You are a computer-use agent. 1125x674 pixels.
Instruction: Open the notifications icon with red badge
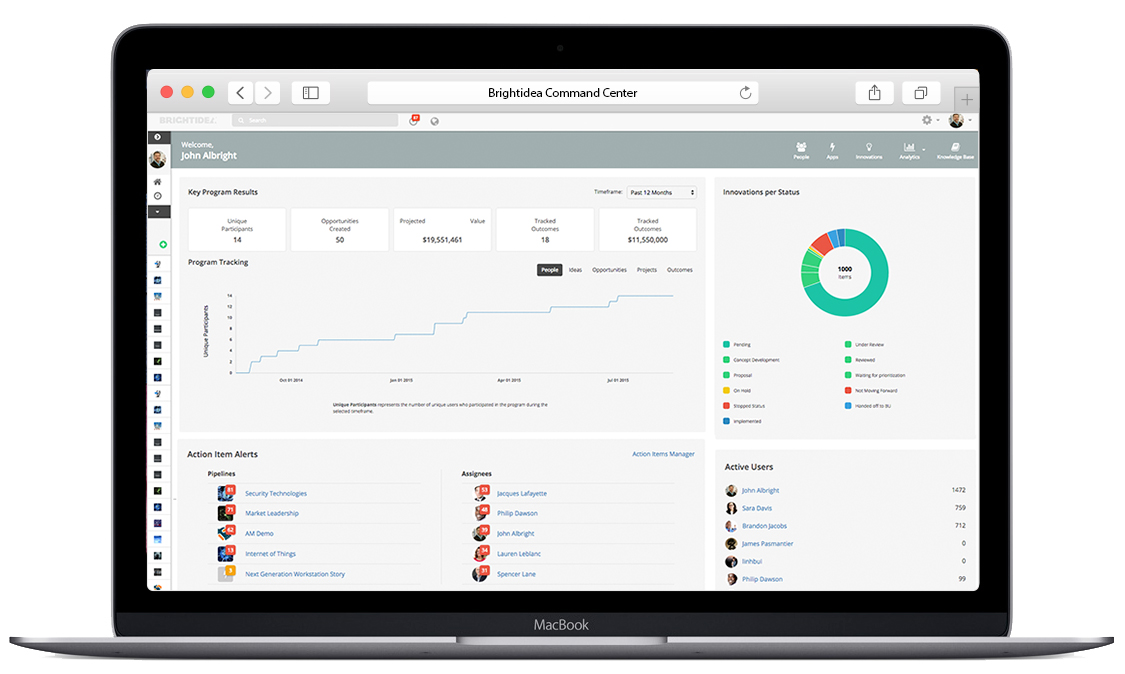pyautogui.click(x=414, y=121)
